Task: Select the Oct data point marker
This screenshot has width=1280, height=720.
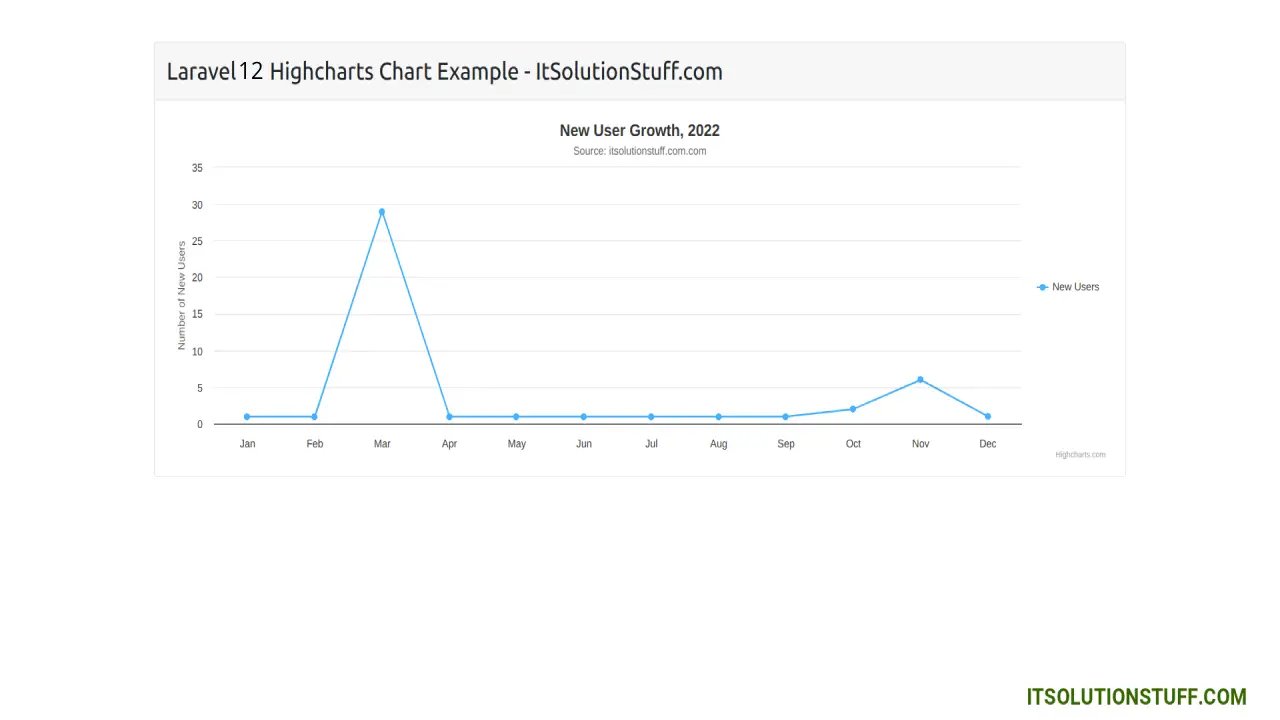Action: click(853, 409)
